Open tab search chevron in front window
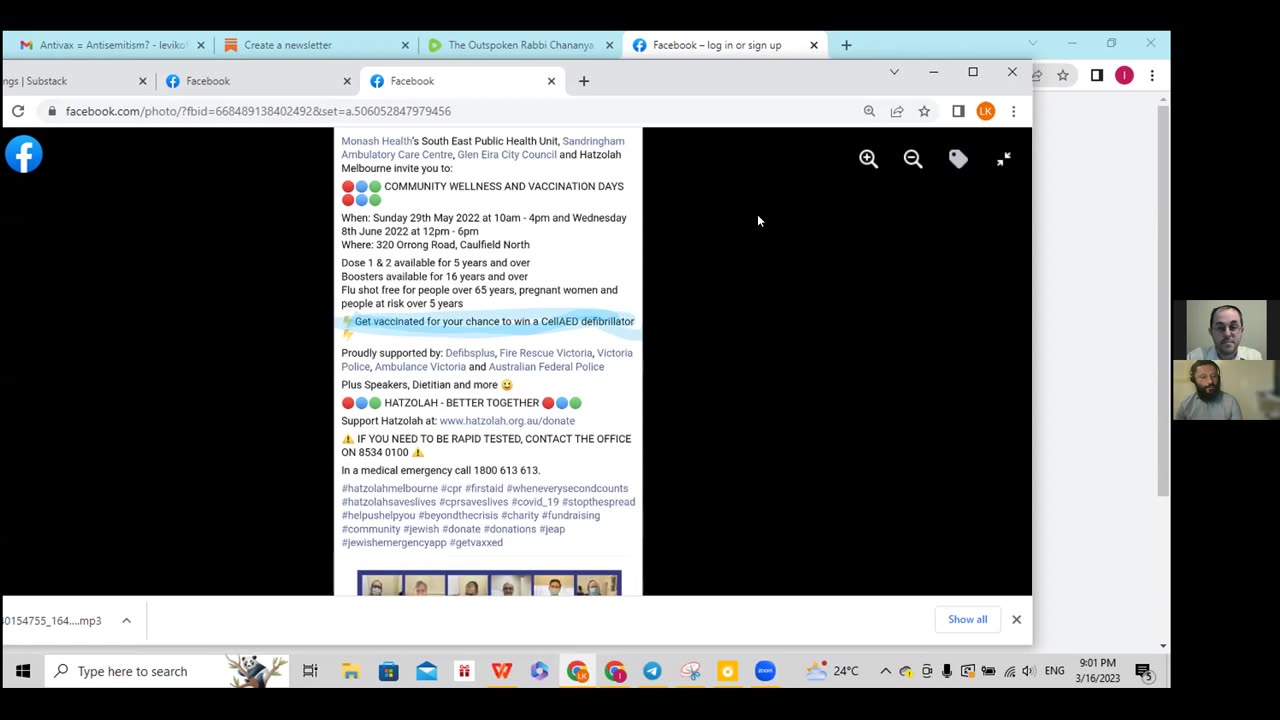This screenshot has height=720, width=1280. point(894,72)
